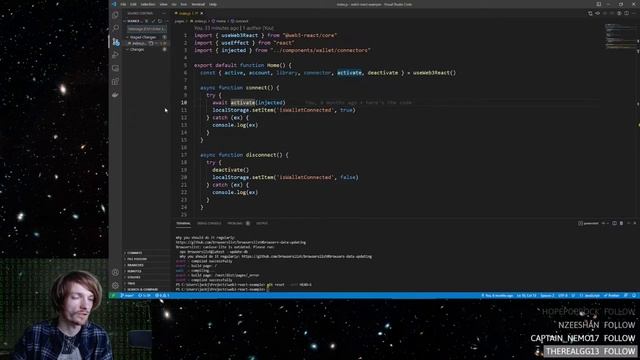The image size is (640, 360).
Task: Close the index.js editor tab
Action: tap(201, 13)
